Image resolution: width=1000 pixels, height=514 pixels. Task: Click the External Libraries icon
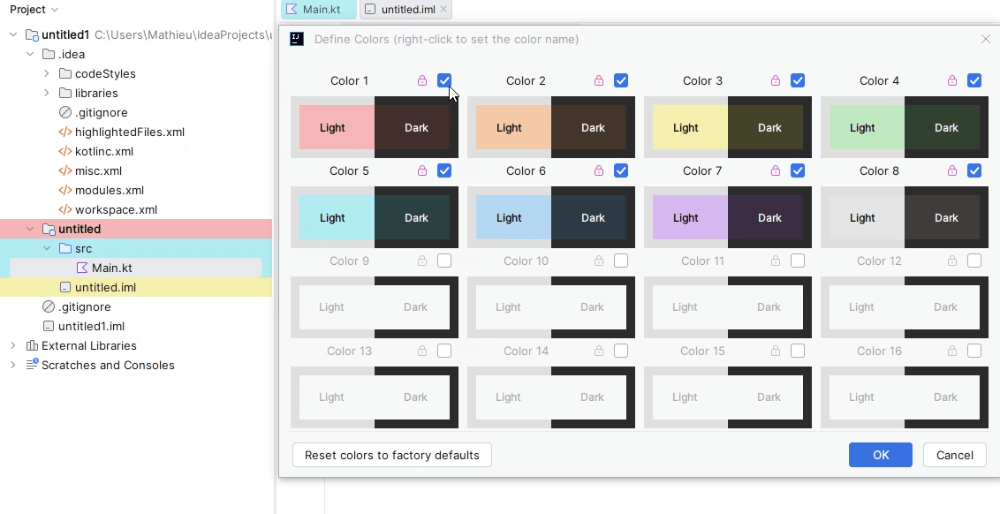coord(31,346)
